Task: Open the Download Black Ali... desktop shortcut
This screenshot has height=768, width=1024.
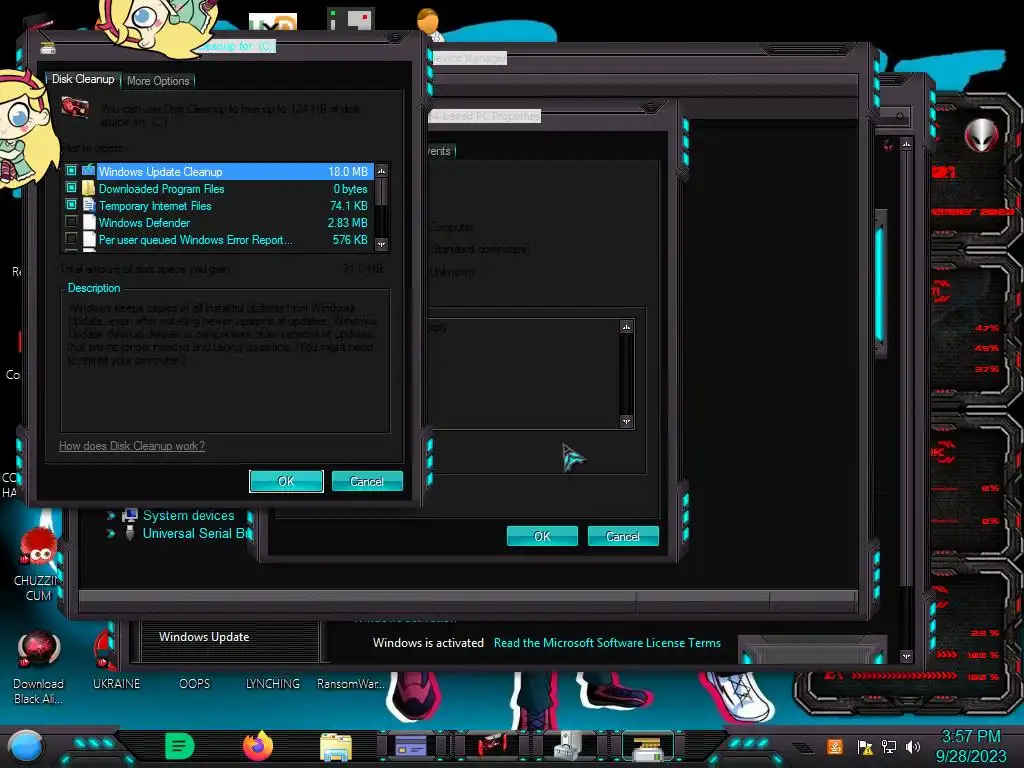Action: [x=39, y=667]
